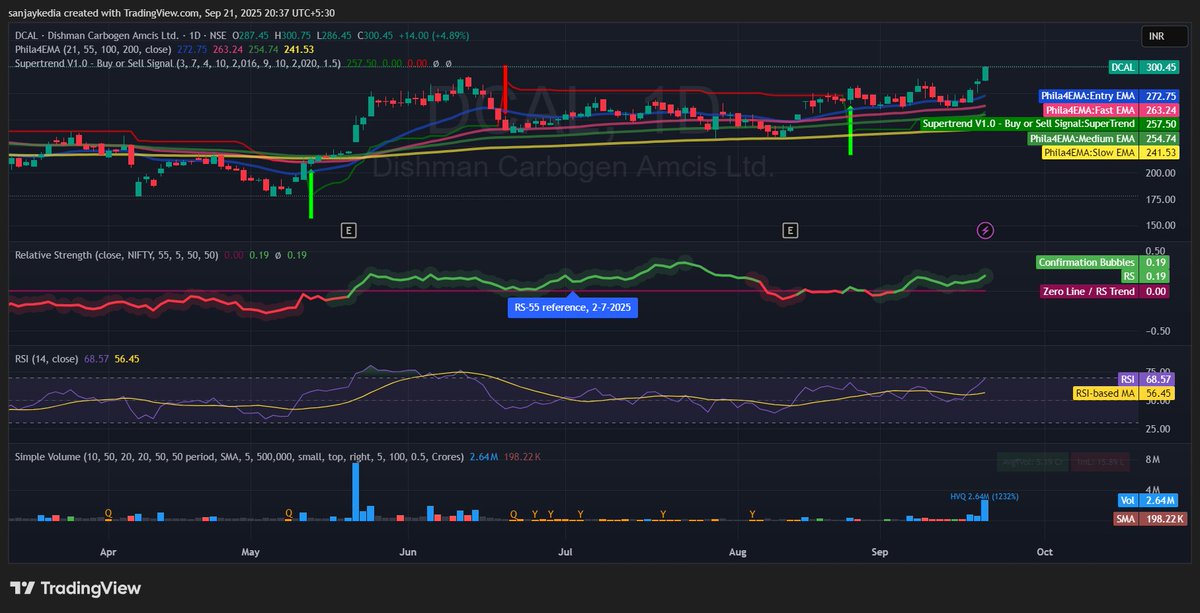The height and width of the screenshot is (613, 1200).
Task: Click the earnings E marker near May
Action: [x=348, y=230]
